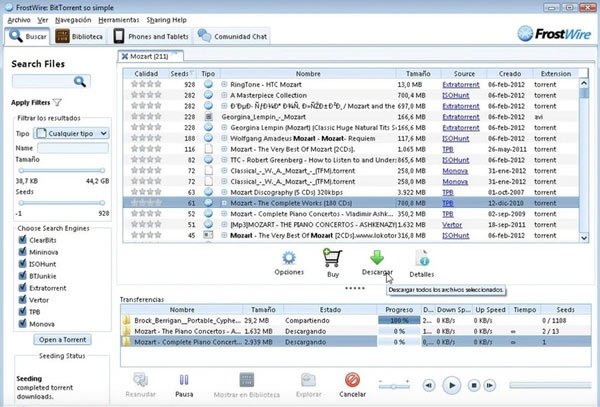Click the star rating of A Masterpiece Collection
The height and width of the screenshot is (407, 600).
coord(146,95)
